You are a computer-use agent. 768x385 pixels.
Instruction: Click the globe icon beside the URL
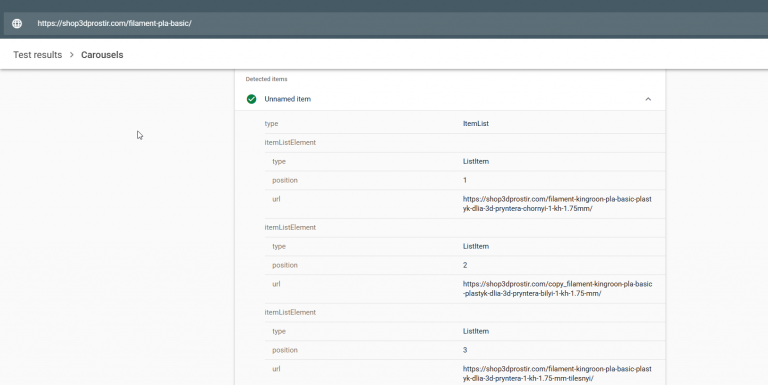(17, 24)
